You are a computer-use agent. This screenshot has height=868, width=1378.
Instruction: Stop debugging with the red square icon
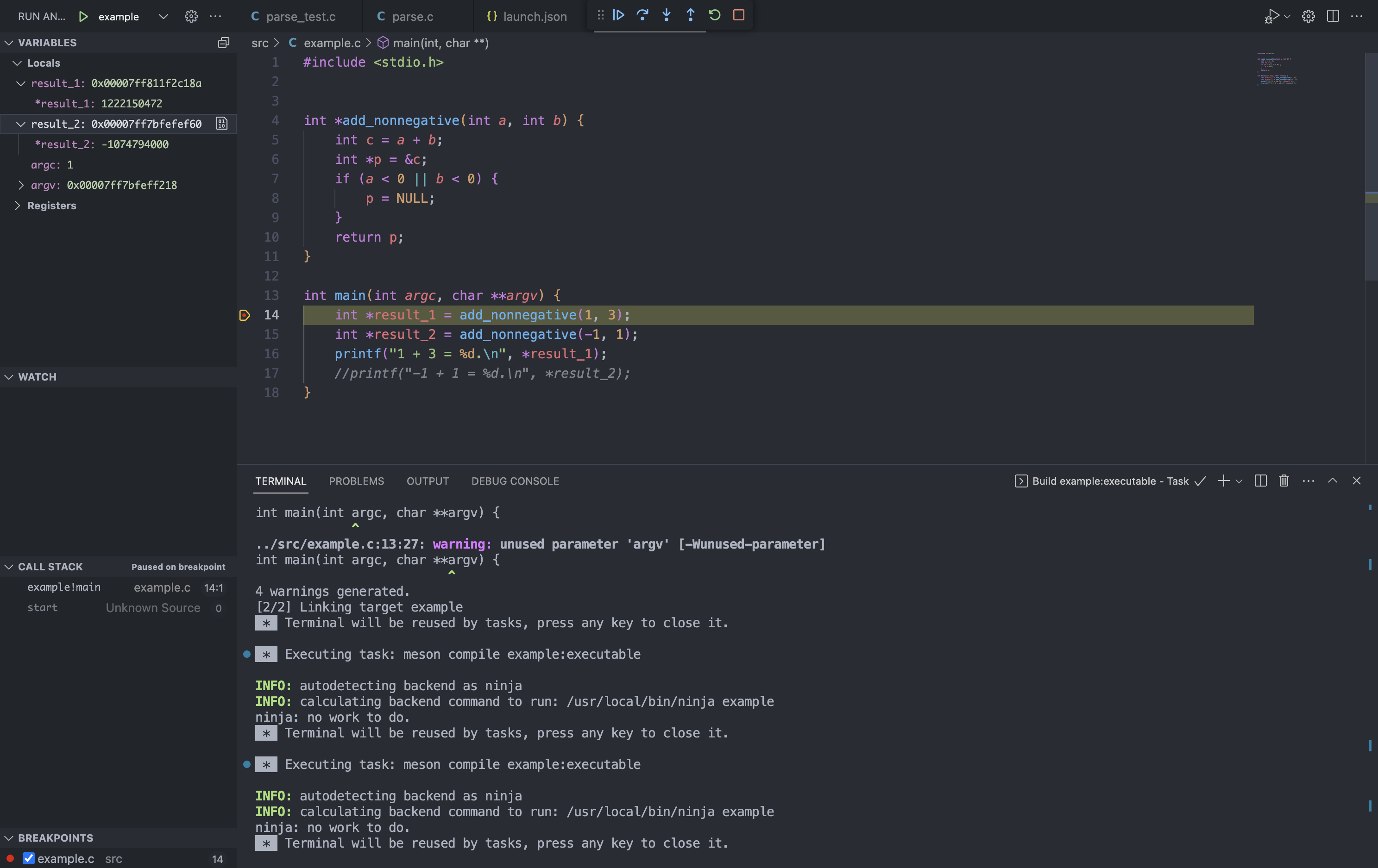tap(738, 15)
